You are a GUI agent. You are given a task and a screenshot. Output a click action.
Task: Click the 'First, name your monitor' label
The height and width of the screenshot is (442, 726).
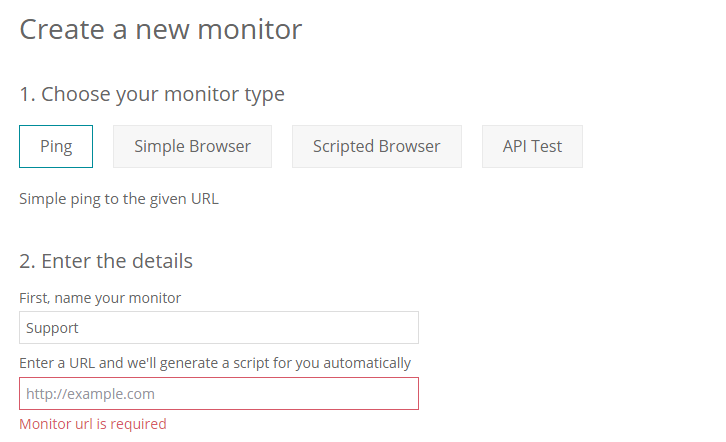(x=100, y=298)
